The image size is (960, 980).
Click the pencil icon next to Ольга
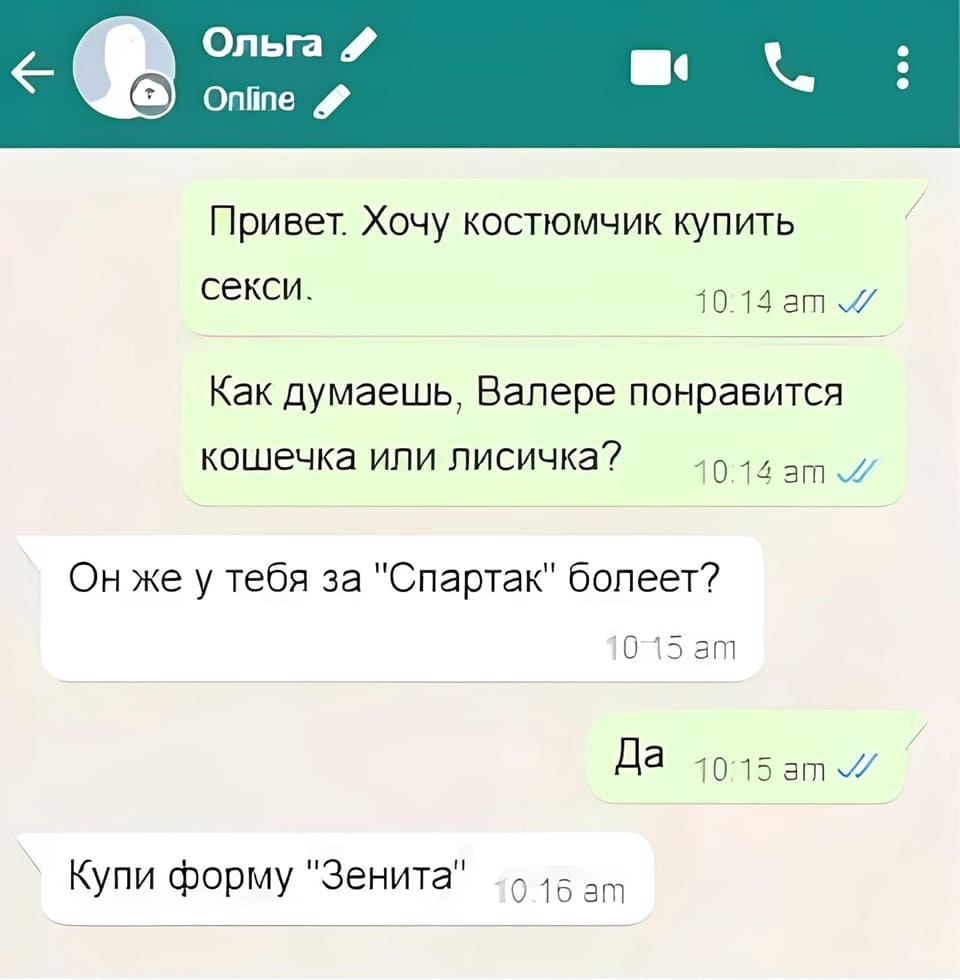(358, 45)
